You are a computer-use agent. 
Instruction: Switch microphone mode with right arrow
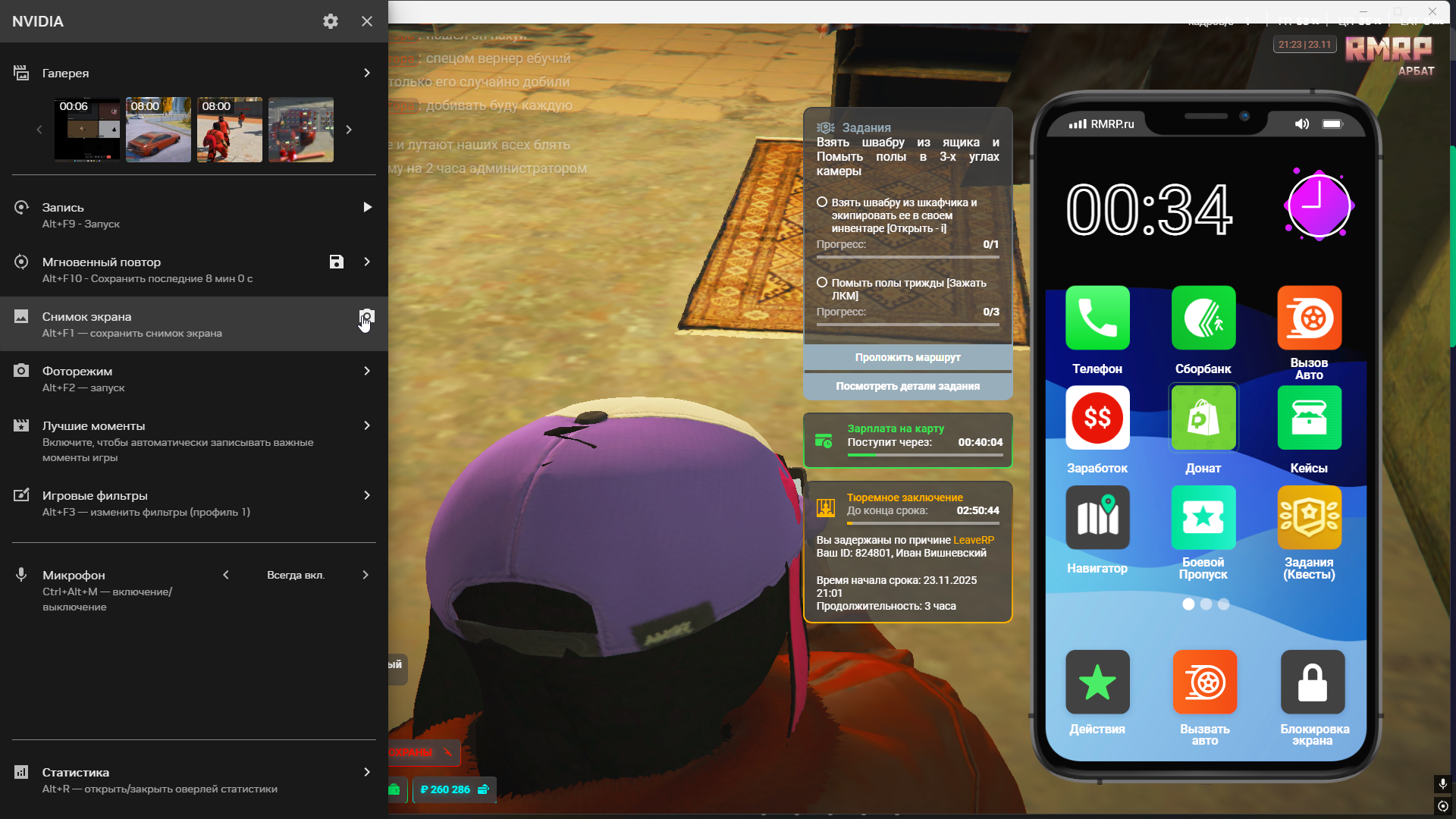(x=366, y=575)
